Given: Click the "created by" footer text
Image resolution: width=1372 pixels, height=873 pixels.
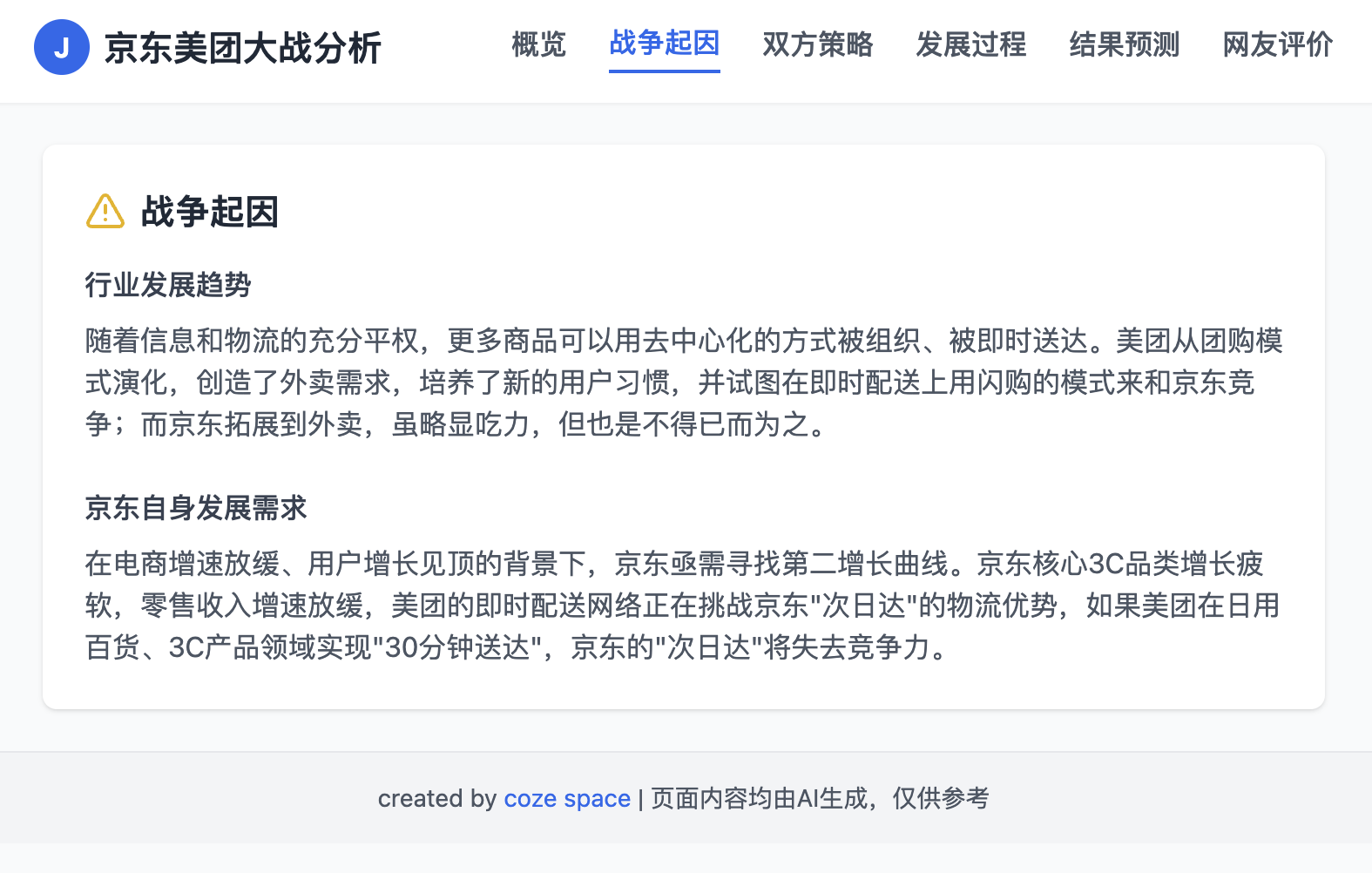Looking at the screenshot, I should click(x=436, y=798).
